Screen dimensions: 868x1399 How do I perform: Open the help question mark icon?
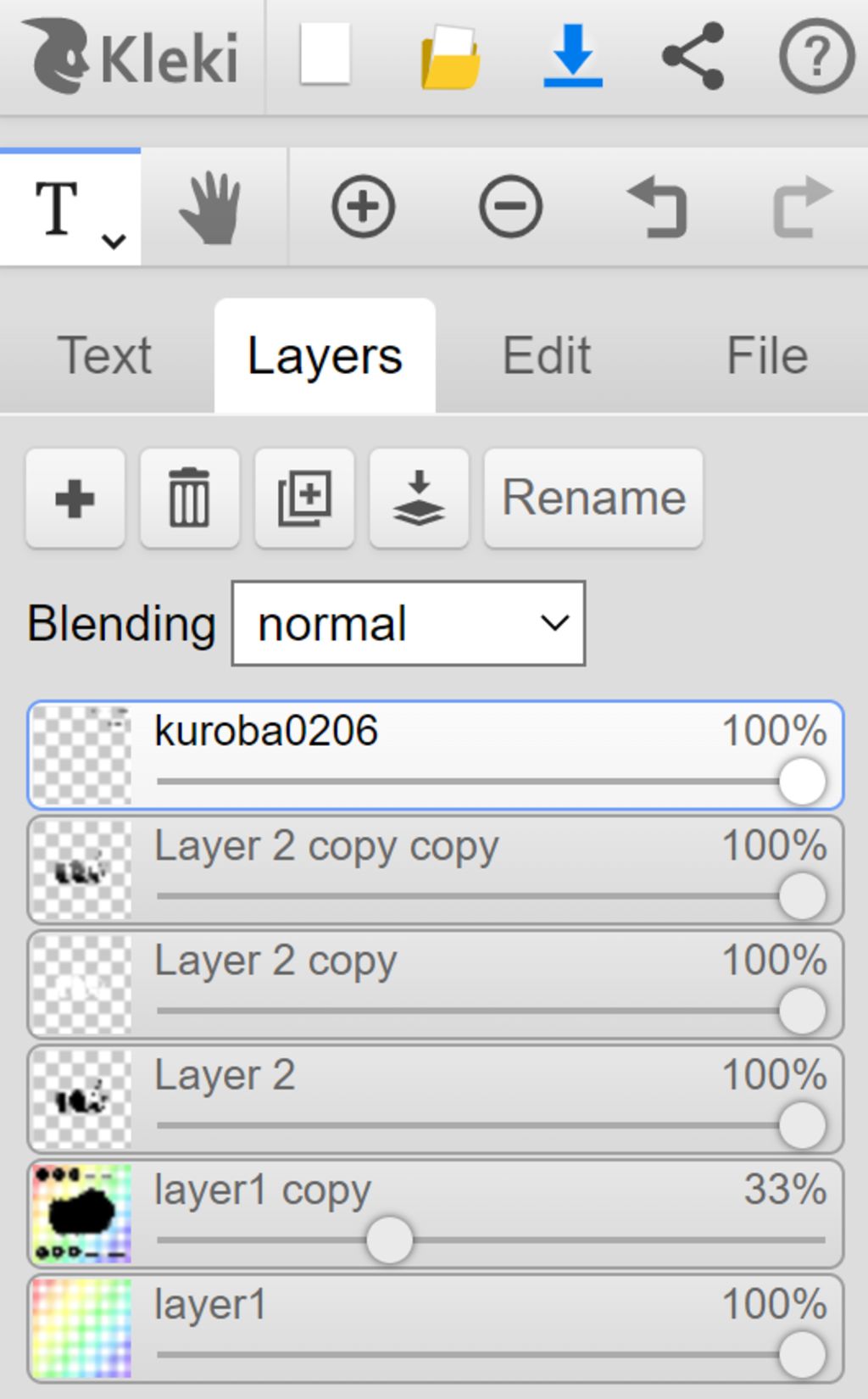click(815, 56)
